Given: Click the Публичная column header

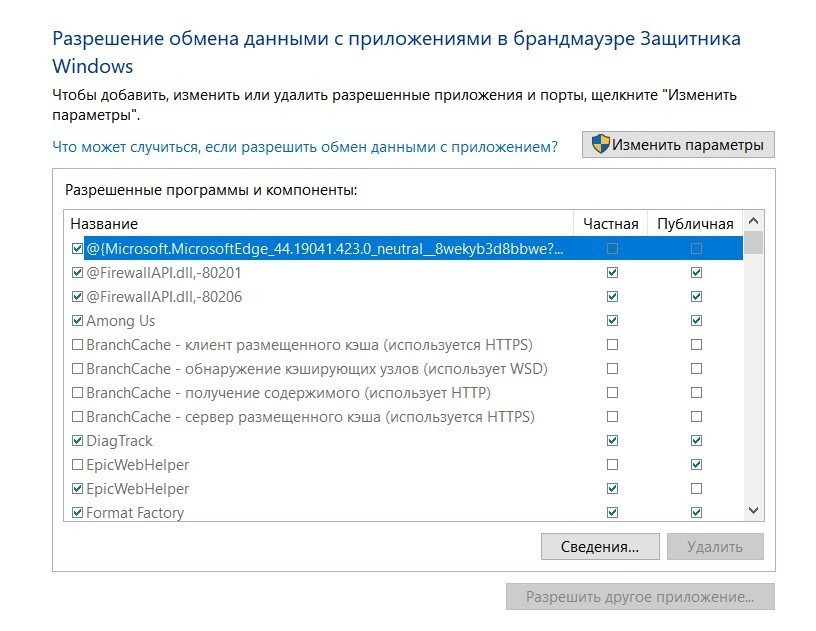Looking at the screenshot, I should click(x=695, y=224).
